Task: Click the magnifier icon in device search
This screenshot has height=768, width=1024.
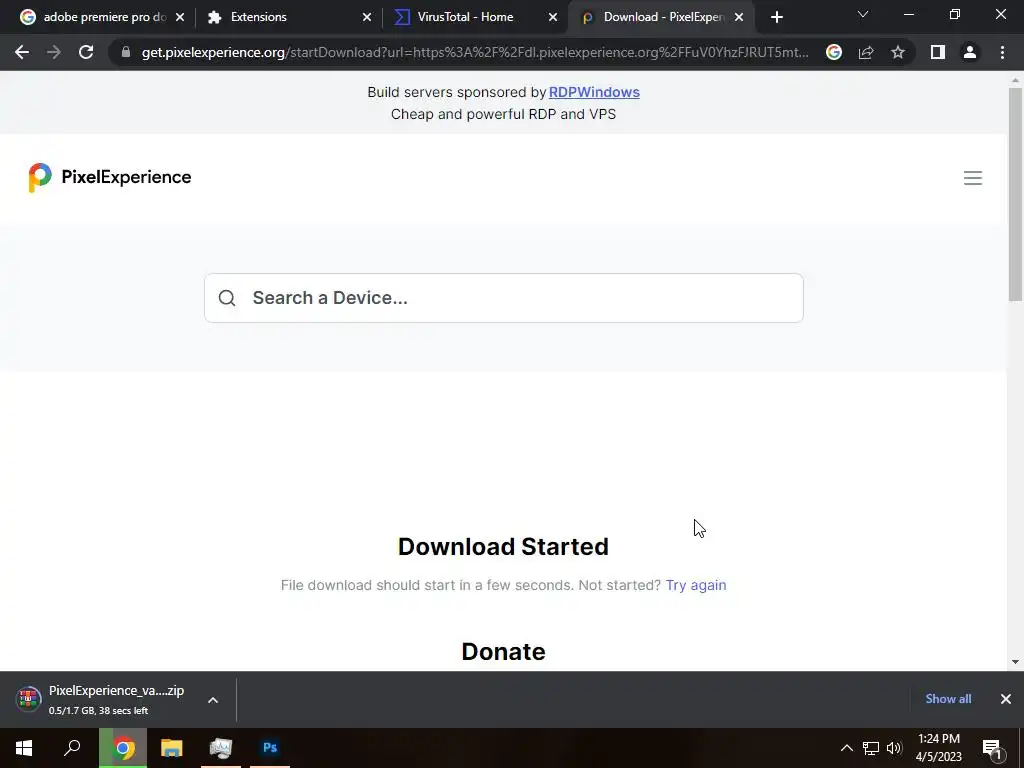Action: [227, 298]
